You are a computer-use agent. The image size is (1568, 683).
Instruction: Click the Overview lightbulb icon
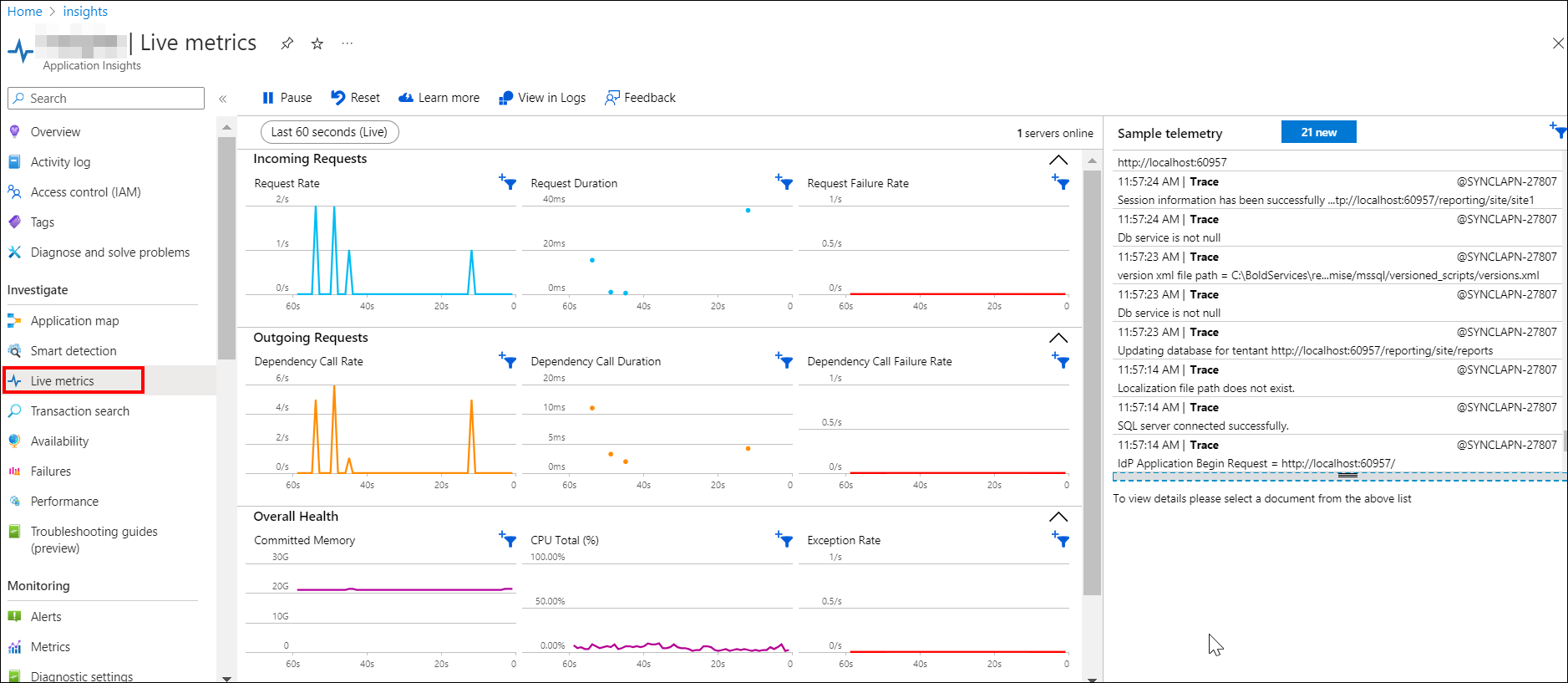tap(14, 131)
